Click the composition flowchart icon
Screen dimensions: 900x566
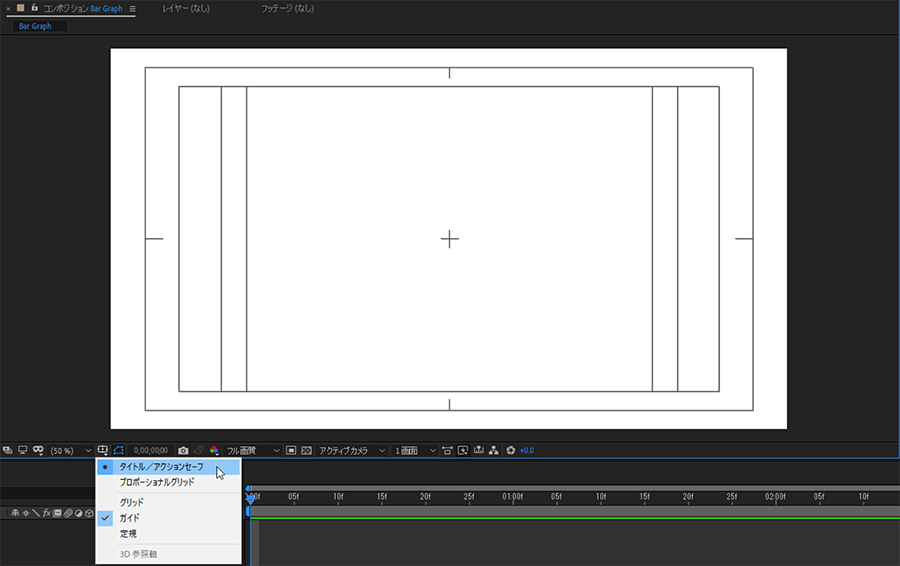(494, 451)
